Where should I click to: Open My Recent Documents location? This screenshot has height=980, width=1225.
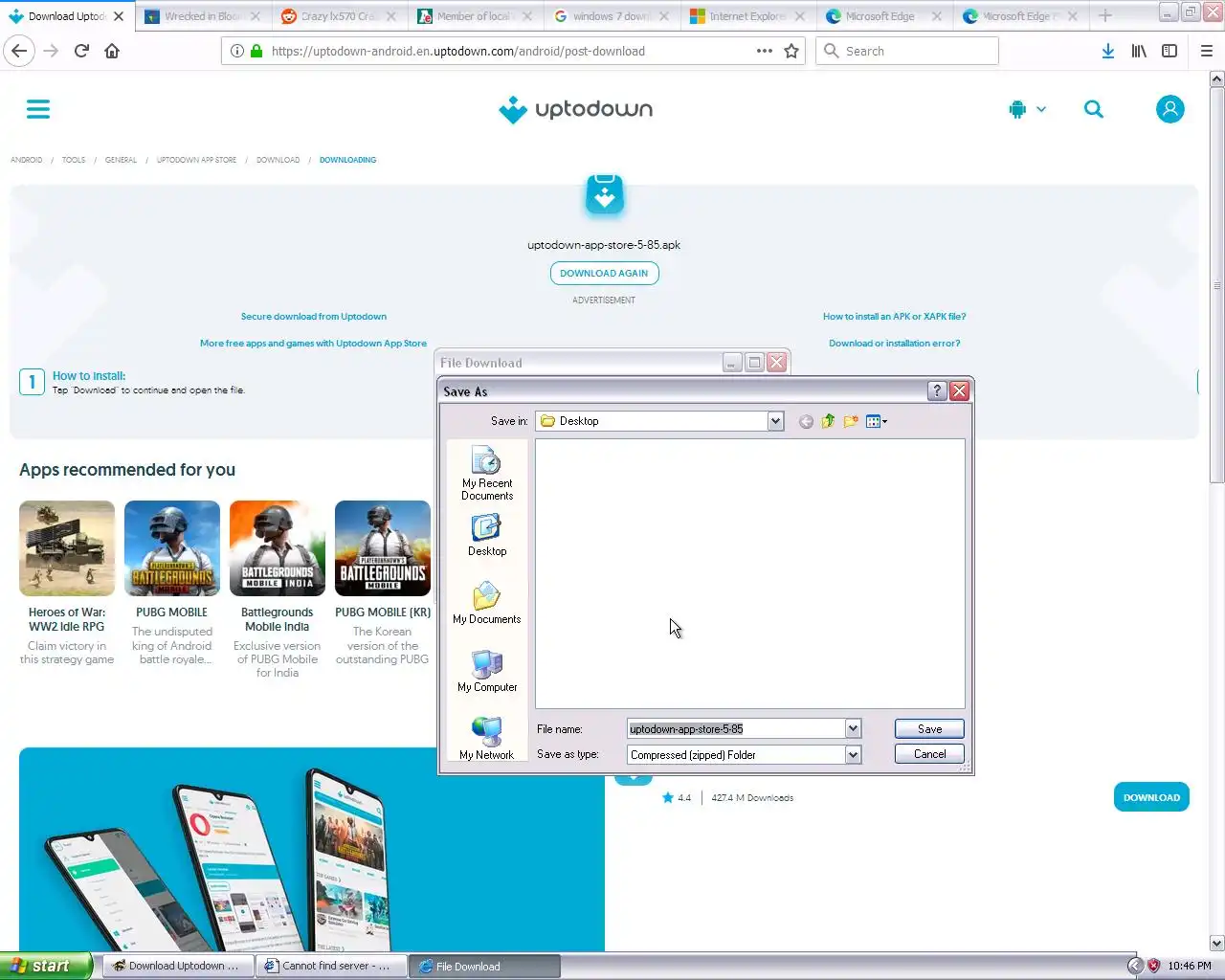pyautogui.click(x=487, y=474)
